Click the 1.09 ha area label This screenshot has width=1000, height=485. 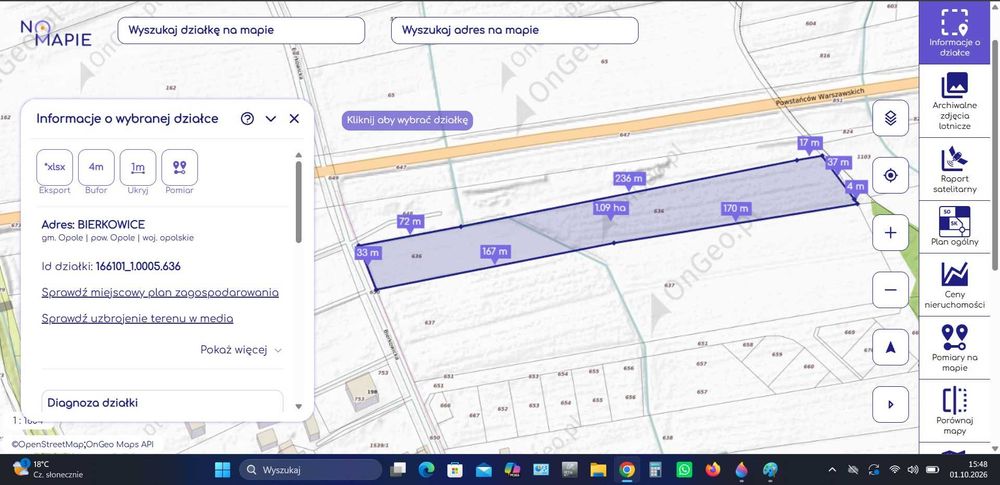610,208
